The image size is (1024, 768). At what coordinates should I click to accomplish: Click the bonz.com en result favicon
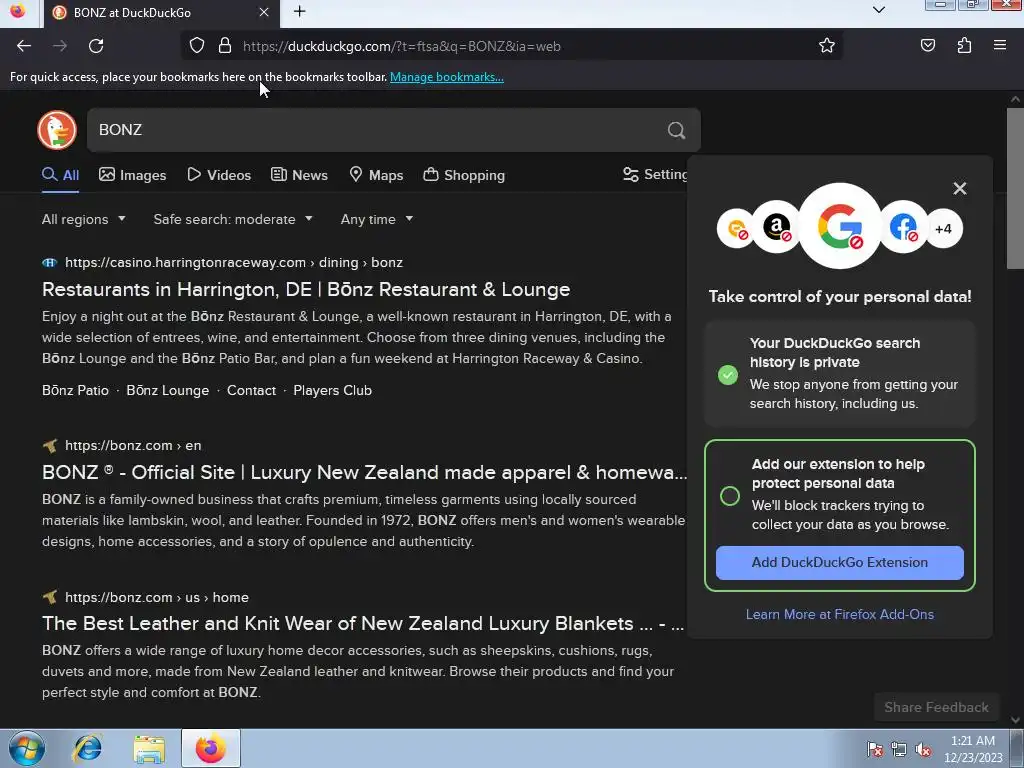[x=50, y=445]
